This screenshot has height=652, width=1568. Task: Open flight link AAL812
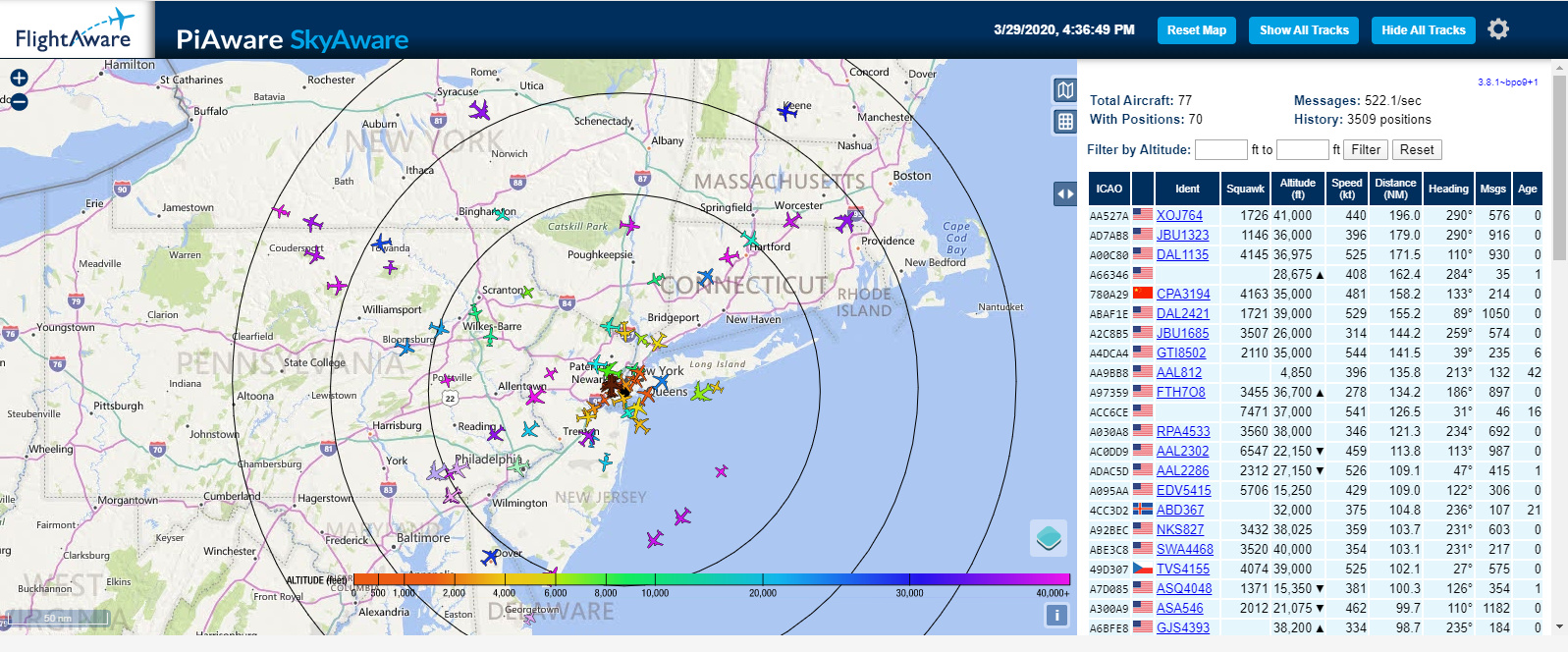pos(1179,372)
